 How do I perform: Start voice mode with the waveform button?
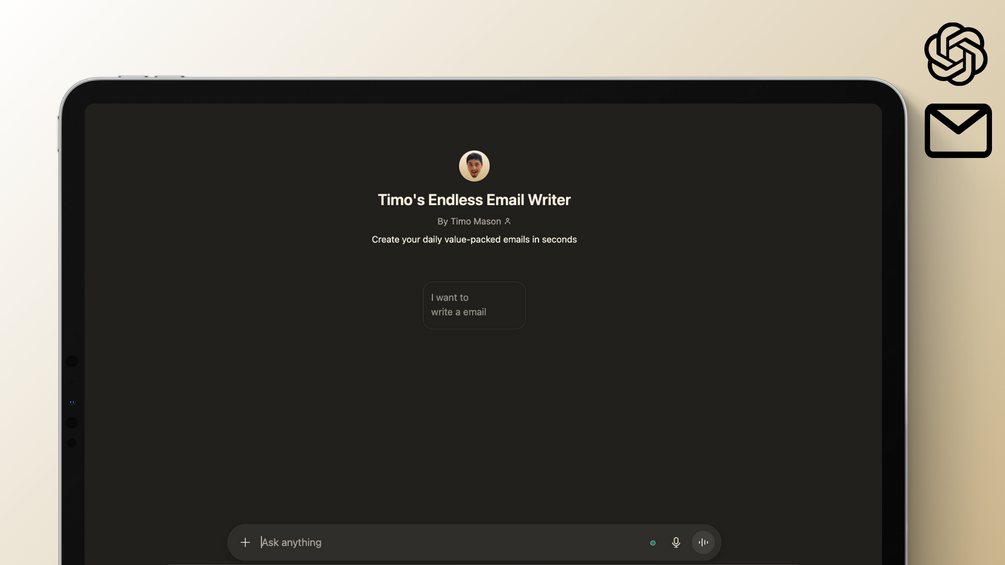point(703,543)
